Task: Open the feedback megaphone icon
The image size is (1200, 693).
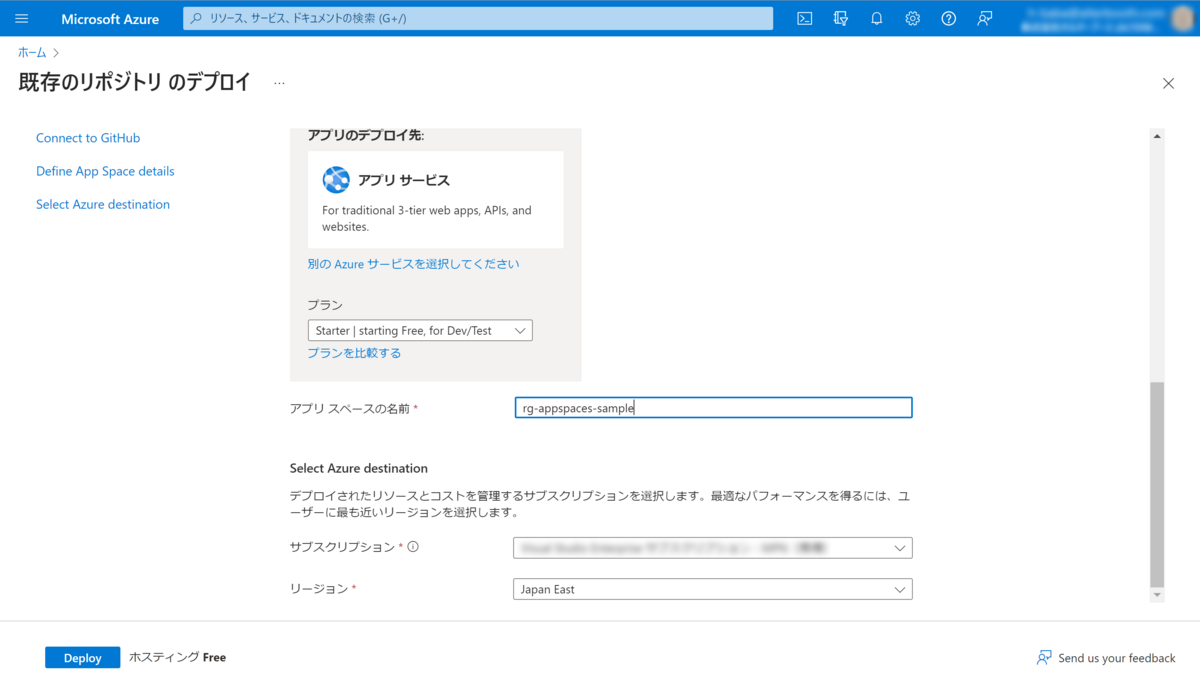Action: 984,18
